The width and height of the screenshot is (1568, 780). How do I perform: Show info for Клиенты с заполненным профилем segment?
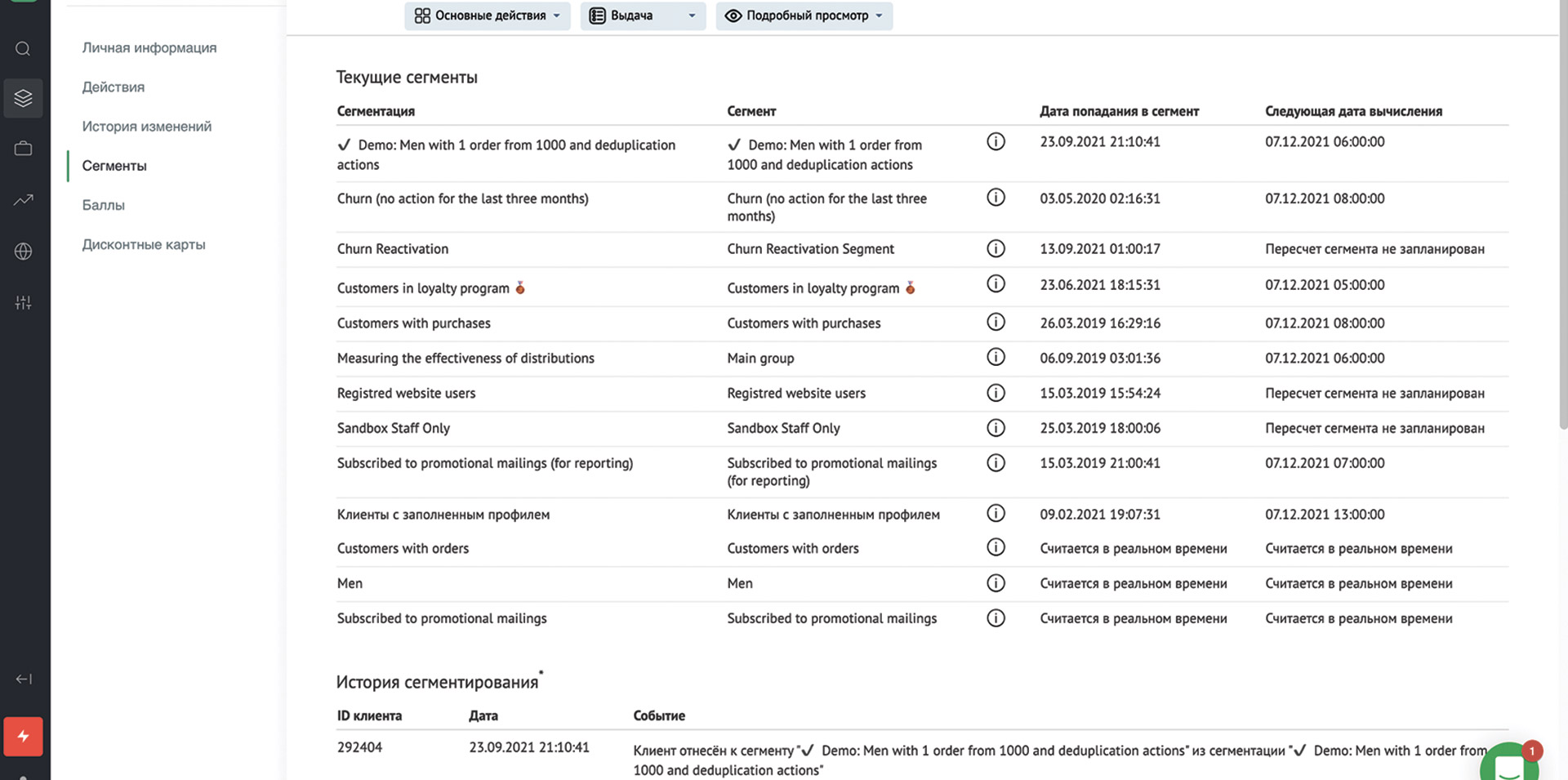(996, 514)
